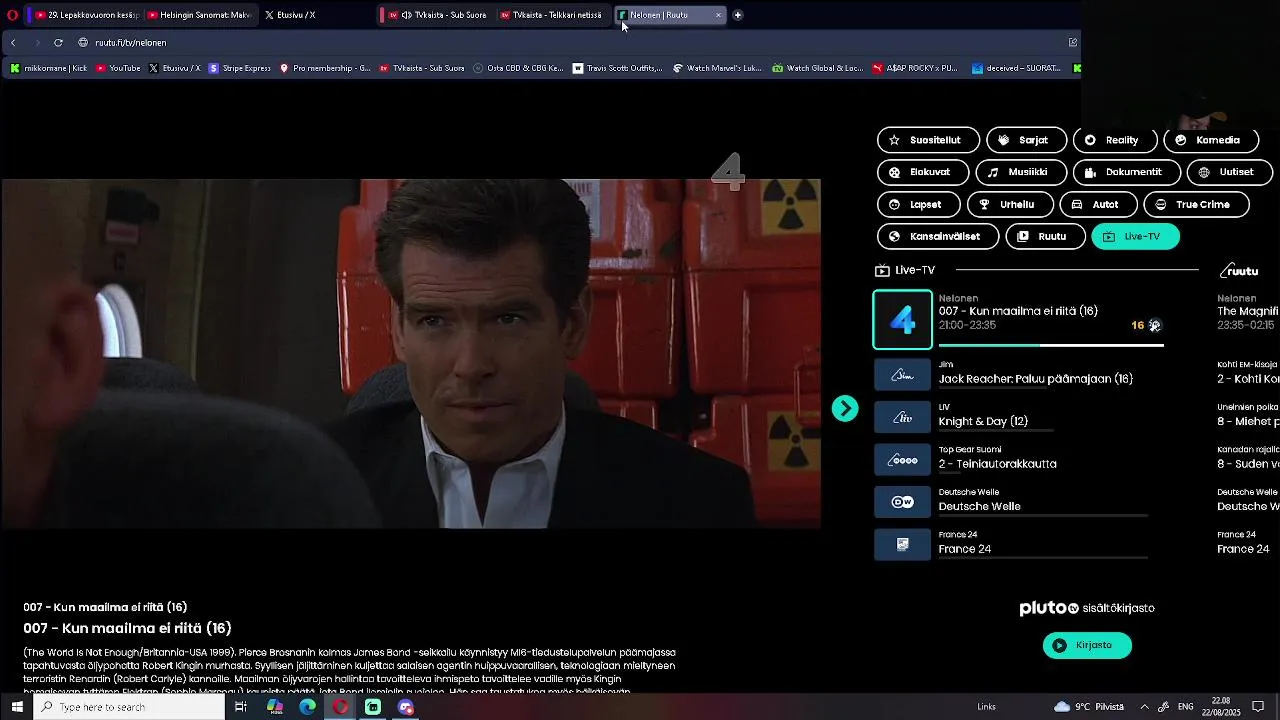1280x720 pixels.
Task: Select the Suositellut category
Action: [x=928, y=140]
